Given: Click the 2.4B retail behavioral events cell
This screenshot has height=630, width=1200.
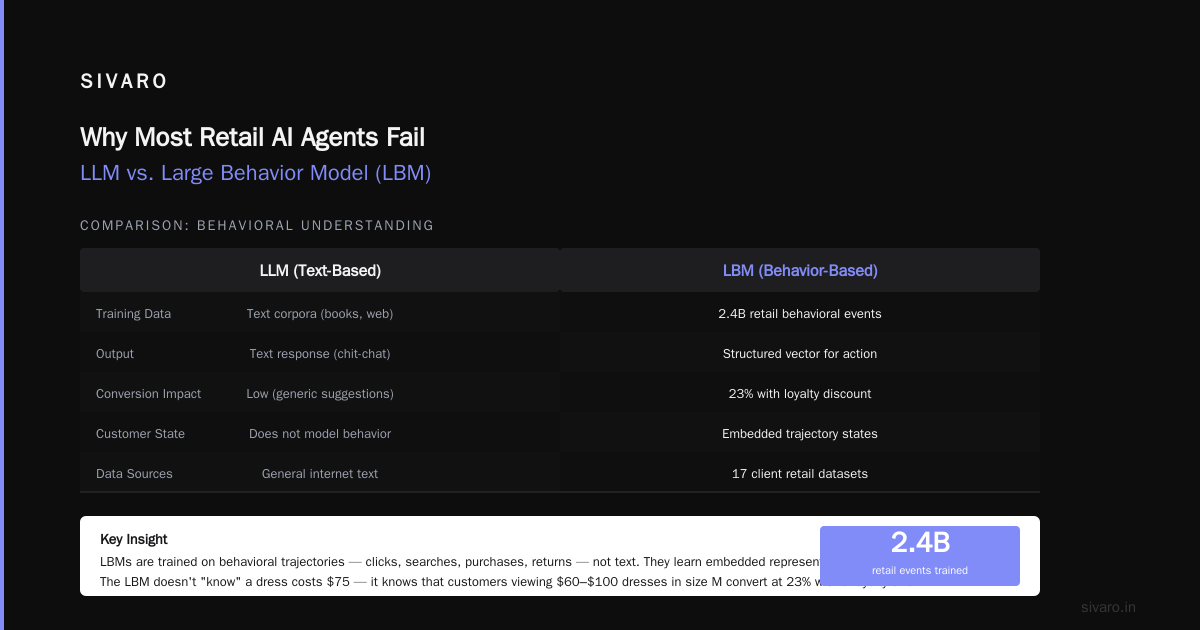Looking at the screenshot, I should coord(800,314).
